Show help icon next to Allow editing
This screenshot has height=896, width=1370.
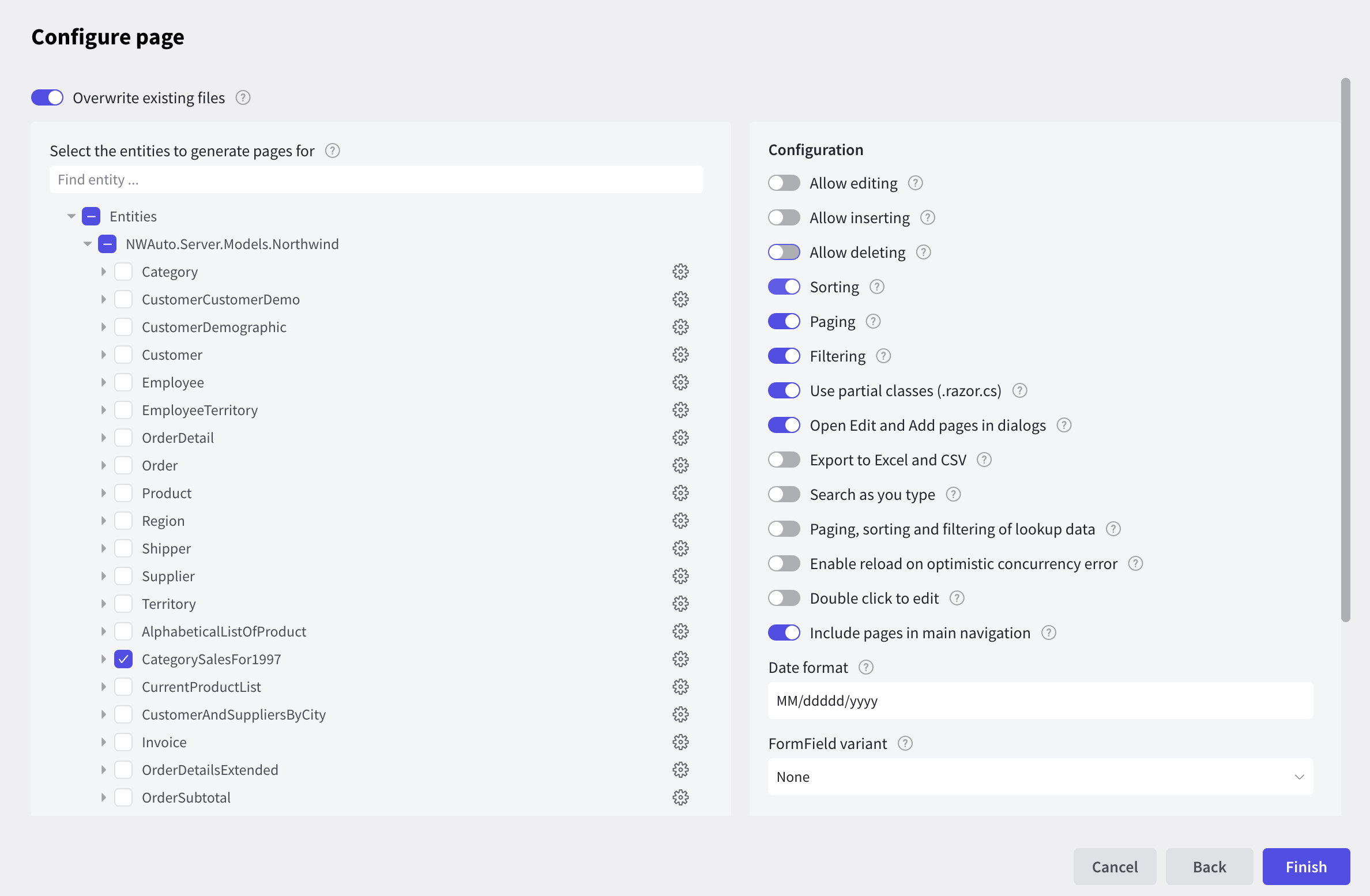point(915,183)
